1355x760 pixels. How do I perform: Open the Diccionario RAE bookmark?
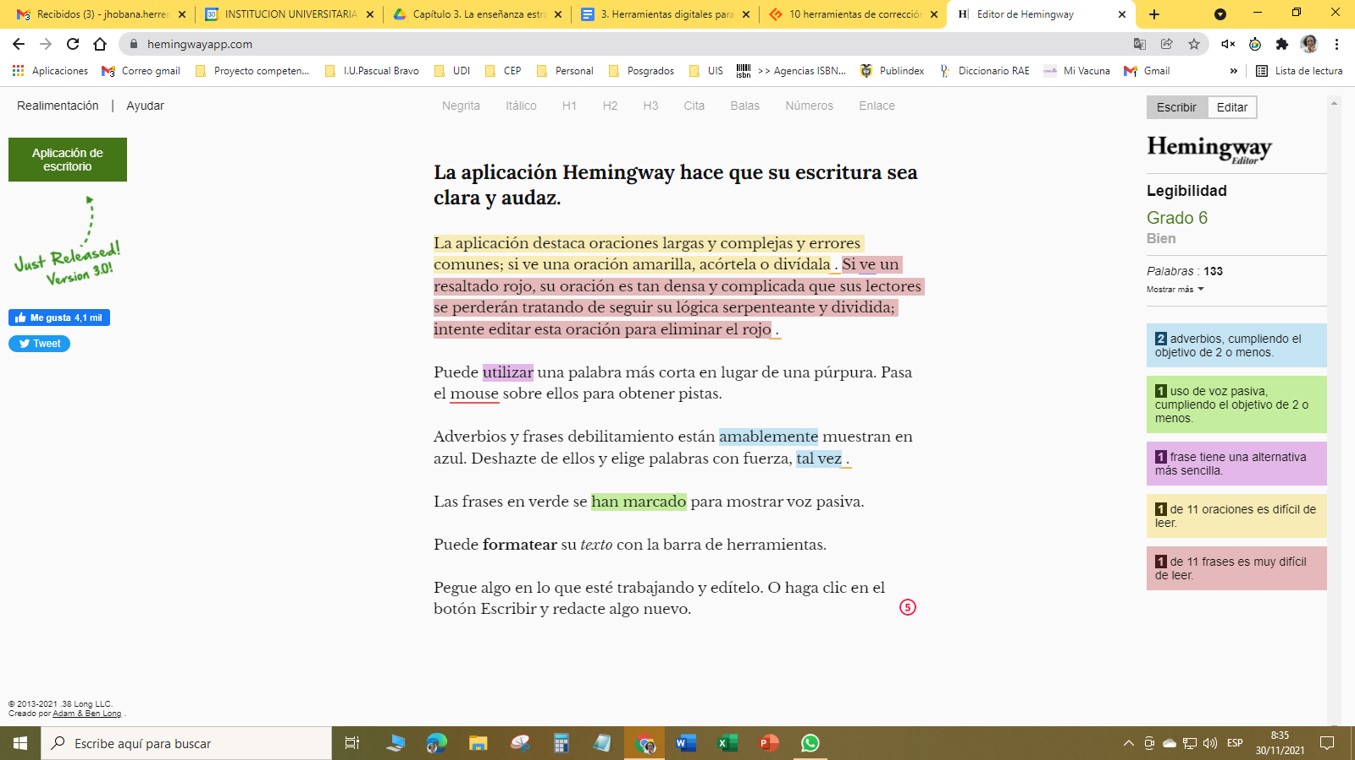pos(983,71)
